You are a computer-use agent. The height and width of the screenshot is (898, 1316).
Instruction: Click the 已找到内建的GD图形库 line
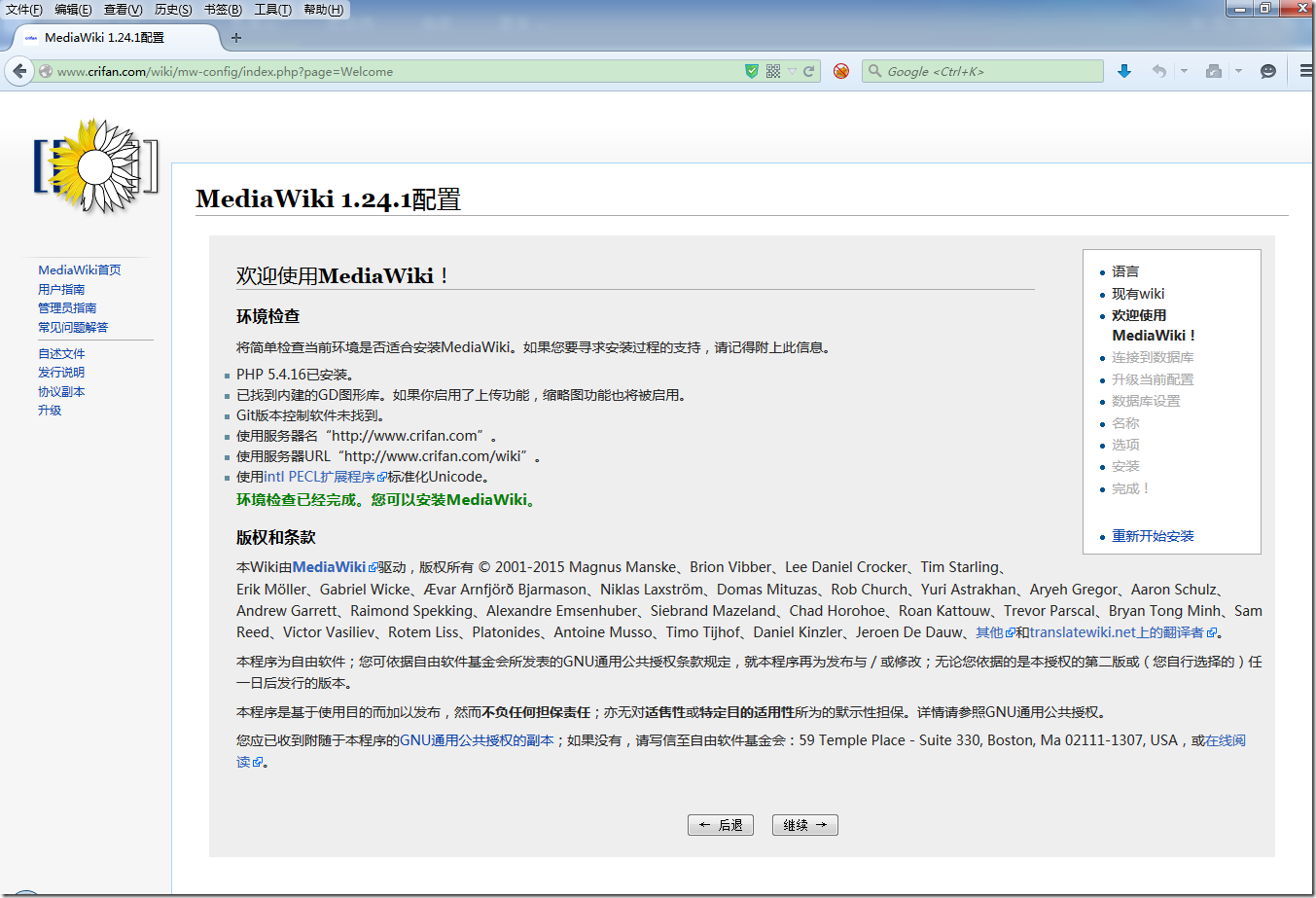463,395
